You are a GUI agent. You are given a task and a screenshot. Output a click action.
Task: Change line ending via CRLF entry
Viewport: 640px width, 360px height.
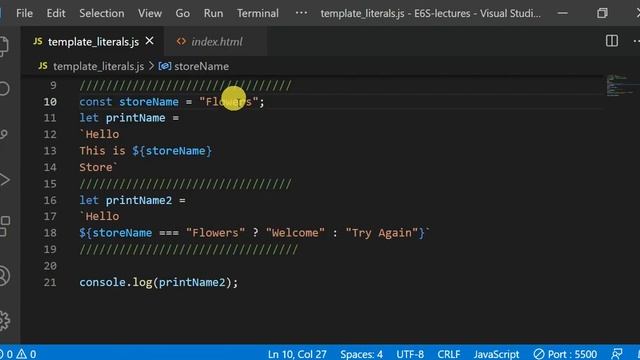coord(449,354)
